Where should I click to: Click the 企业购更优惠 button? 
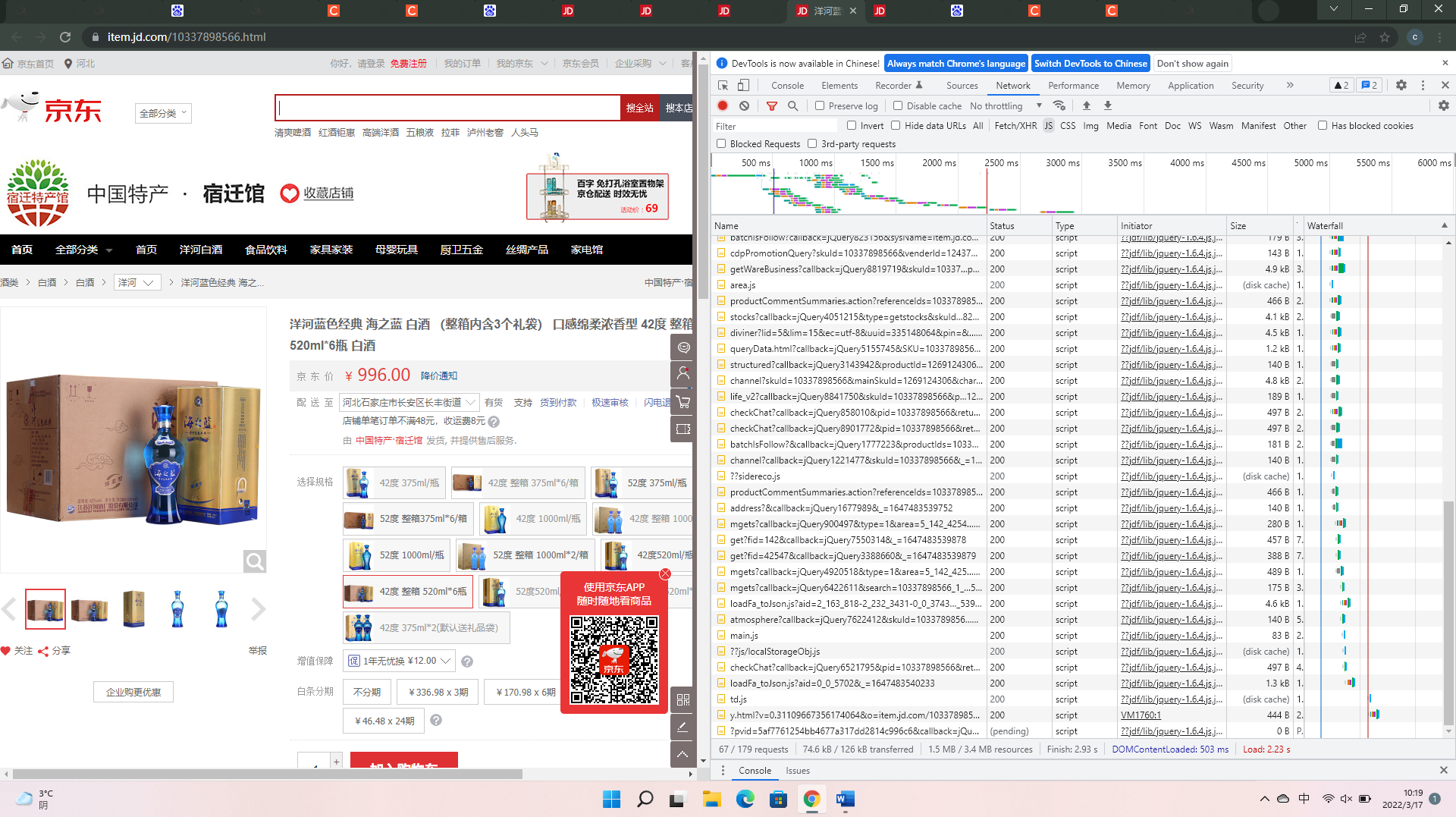(133, 692)
